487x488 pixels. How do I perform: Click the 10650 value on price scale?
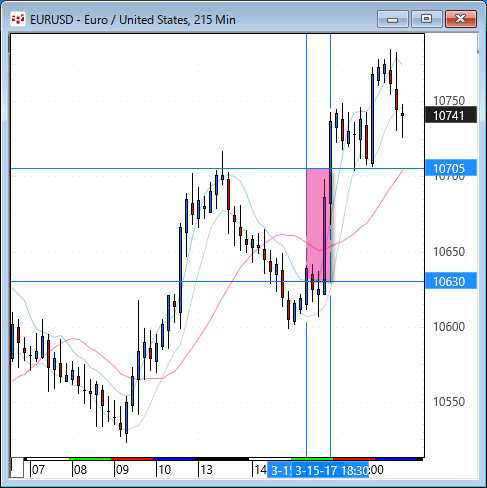tap(449, 251)
